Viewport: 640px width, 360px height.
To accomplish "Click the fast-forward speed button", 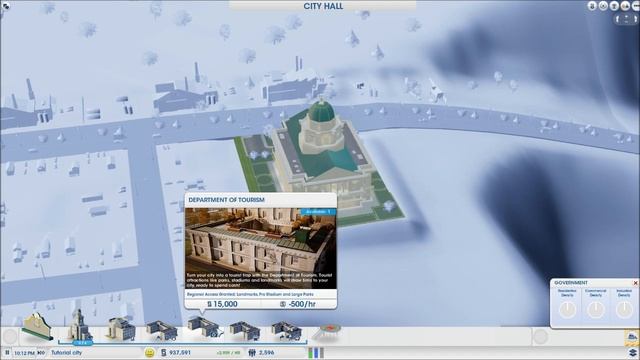I will pos(41,352).
